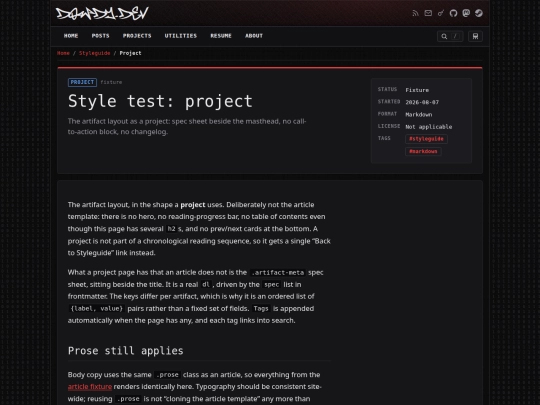Click the 'Style test: project' heading

click(x=160, y=101)
